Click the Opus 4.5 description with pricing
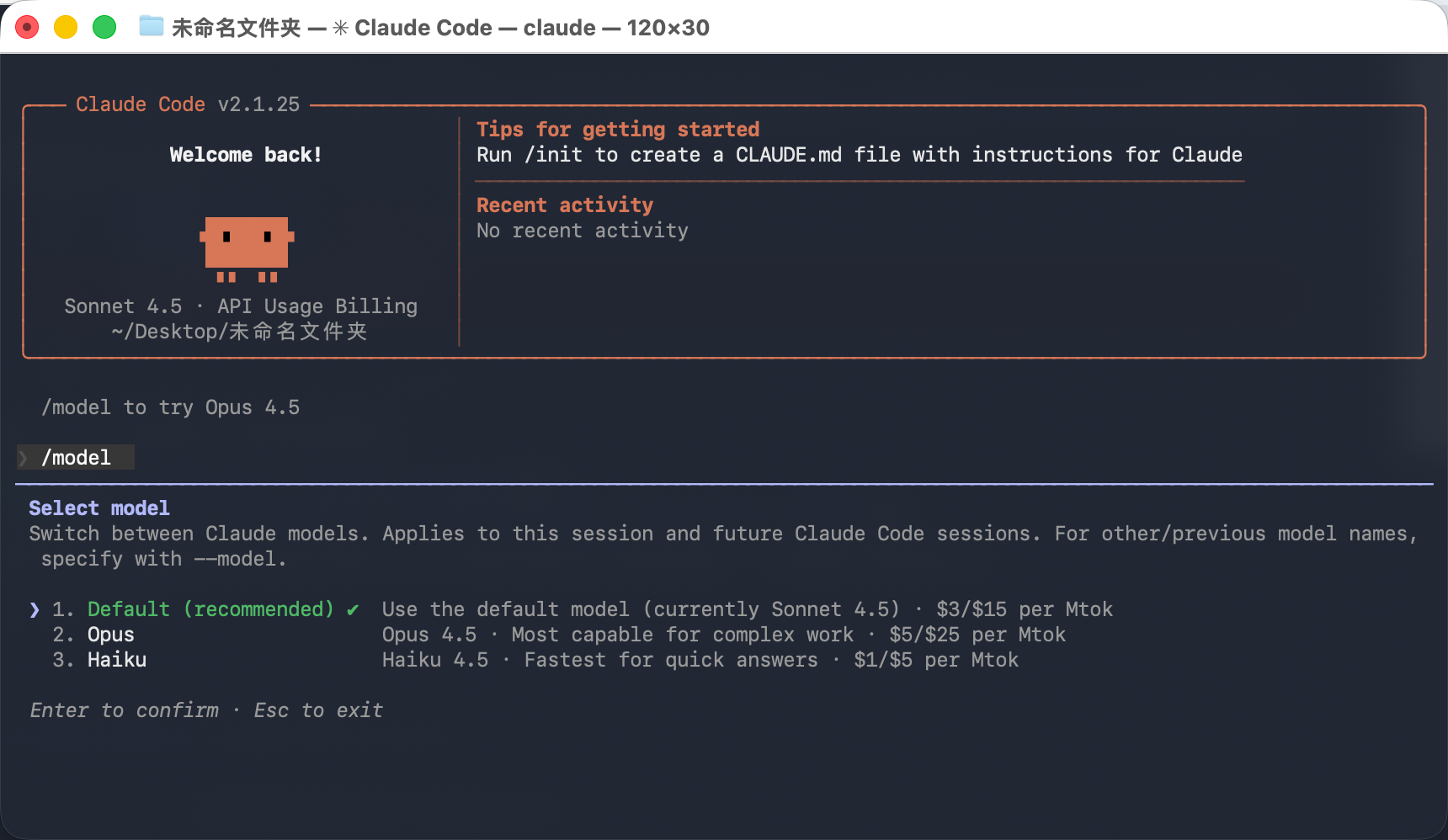 tap(723, 635)
